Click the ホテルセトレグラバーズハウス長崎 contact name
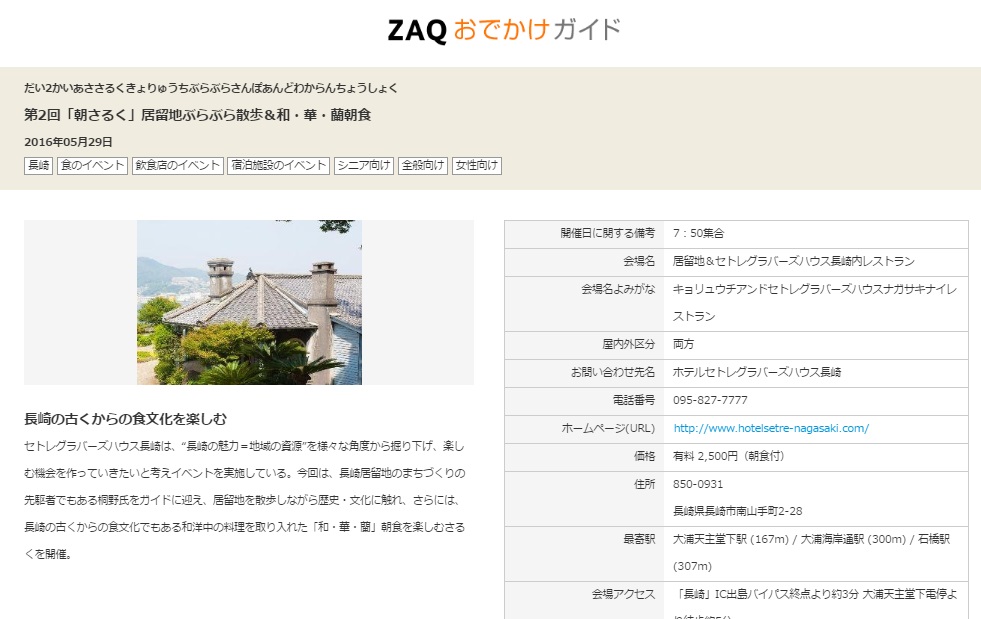The width and height of the screenshot is (981, 619). pos(757,372)
